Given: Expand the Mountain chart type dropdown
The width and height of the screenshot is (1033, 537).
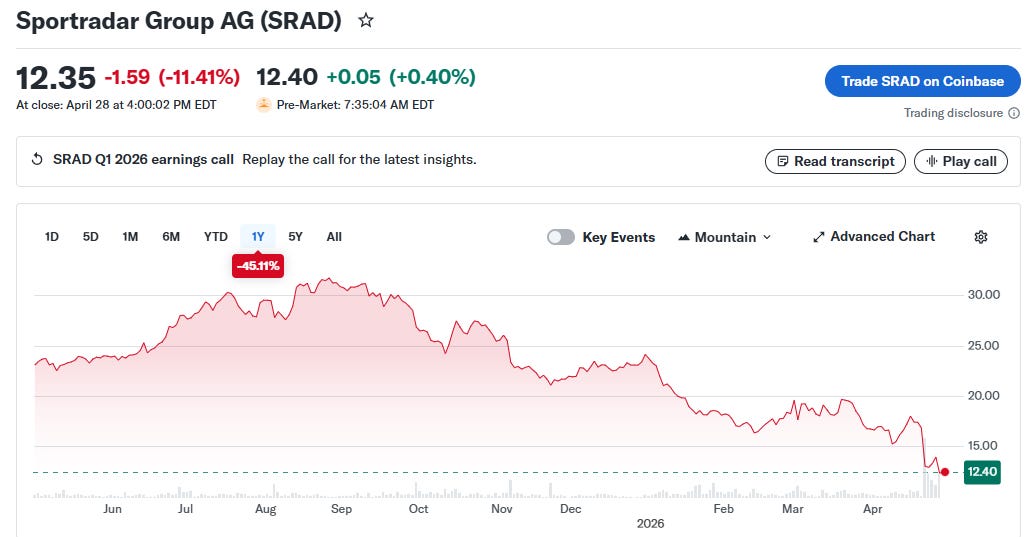Looking at the screenshot, I should point(725,237).
